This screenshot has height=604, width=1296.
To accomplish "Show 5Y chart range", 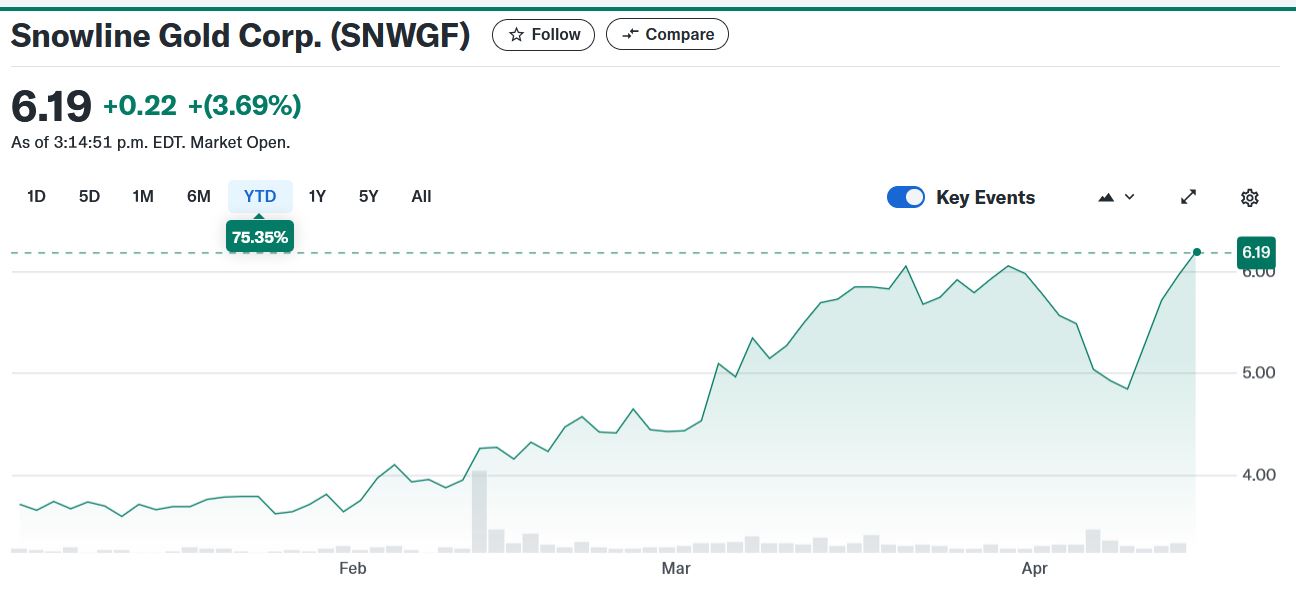I will coord(369,196).
